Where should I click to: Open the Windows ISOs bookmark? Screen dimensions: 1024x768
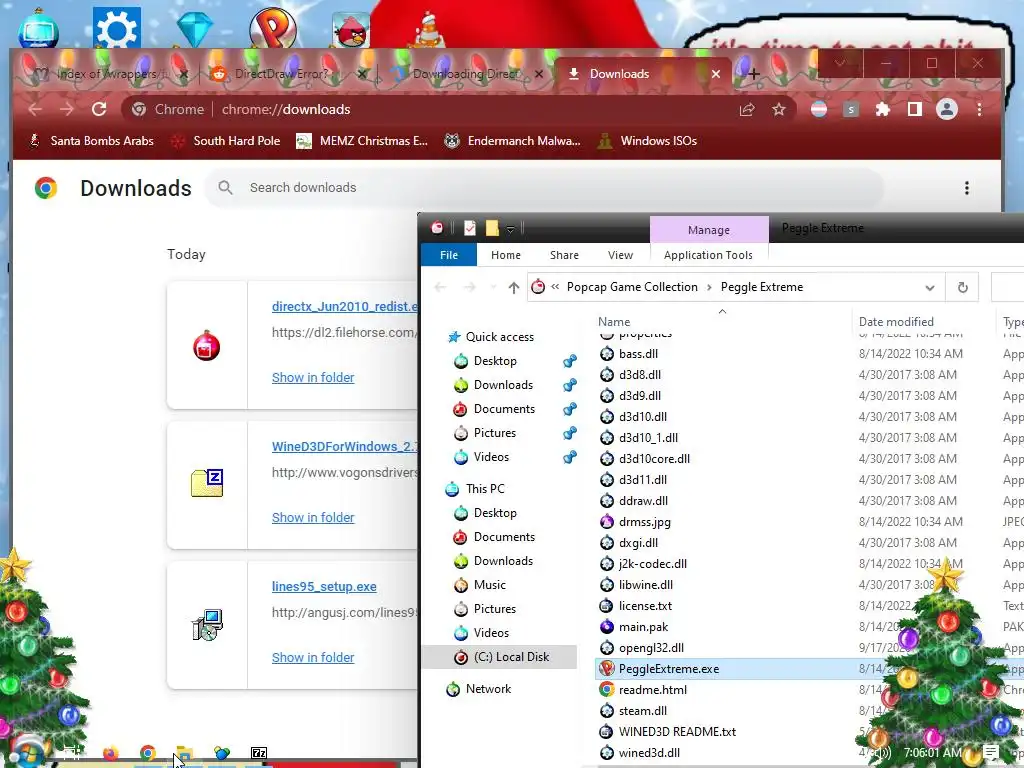click(x=648, y=141)
